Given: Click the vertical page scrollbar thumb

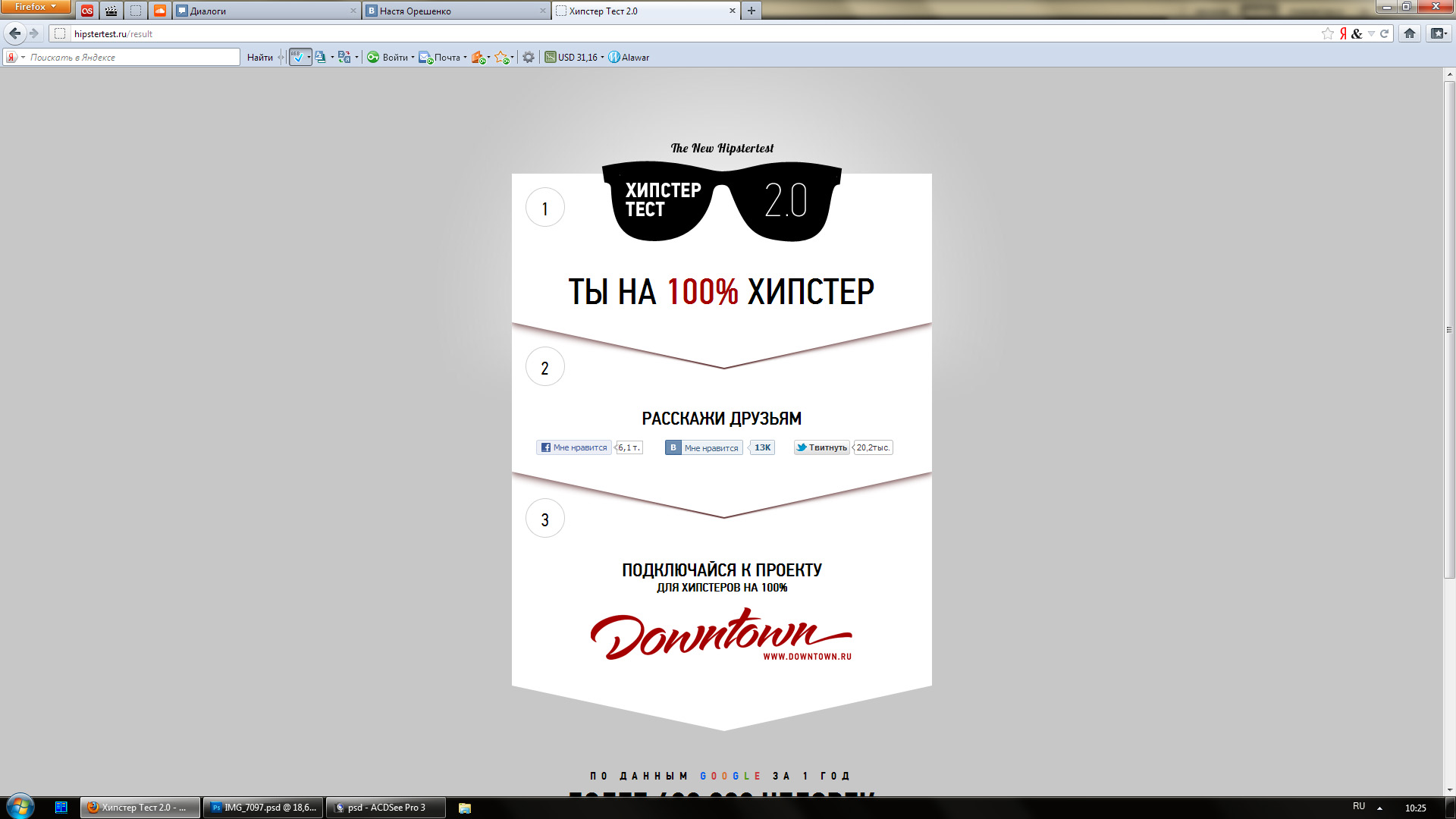Looking at the screenshot, I should (1449, 330).
